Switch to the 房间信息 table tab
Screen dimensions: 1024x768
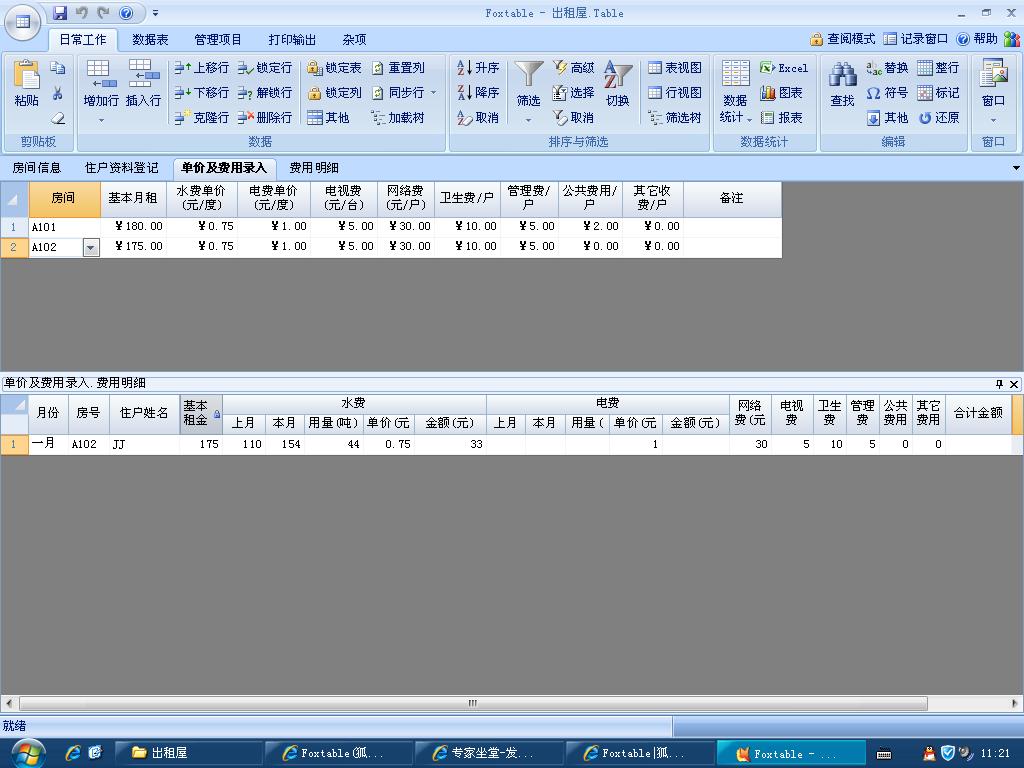(x=37, y=168)
